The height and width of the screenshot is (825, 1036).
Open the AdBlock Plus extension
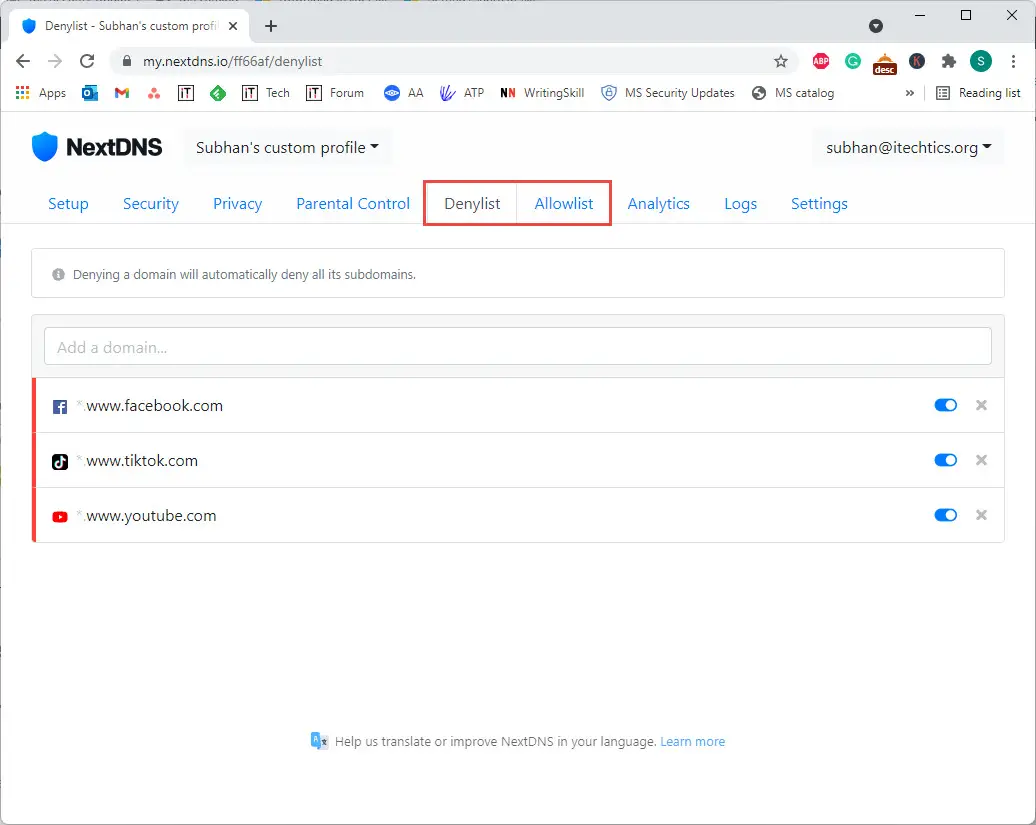point(821,61)
